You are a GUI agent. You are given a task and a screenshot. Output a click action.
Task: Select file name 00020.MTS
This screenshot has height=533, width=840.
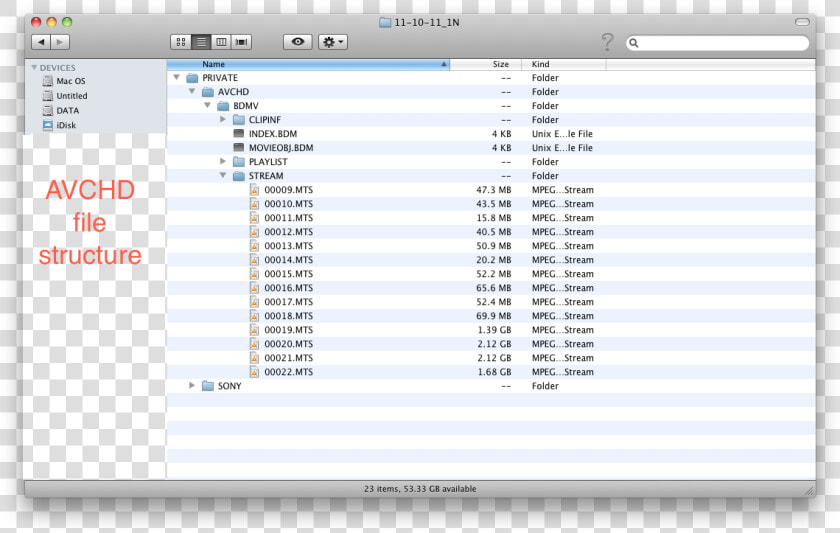pyautogui.click(x=289, y=344)
